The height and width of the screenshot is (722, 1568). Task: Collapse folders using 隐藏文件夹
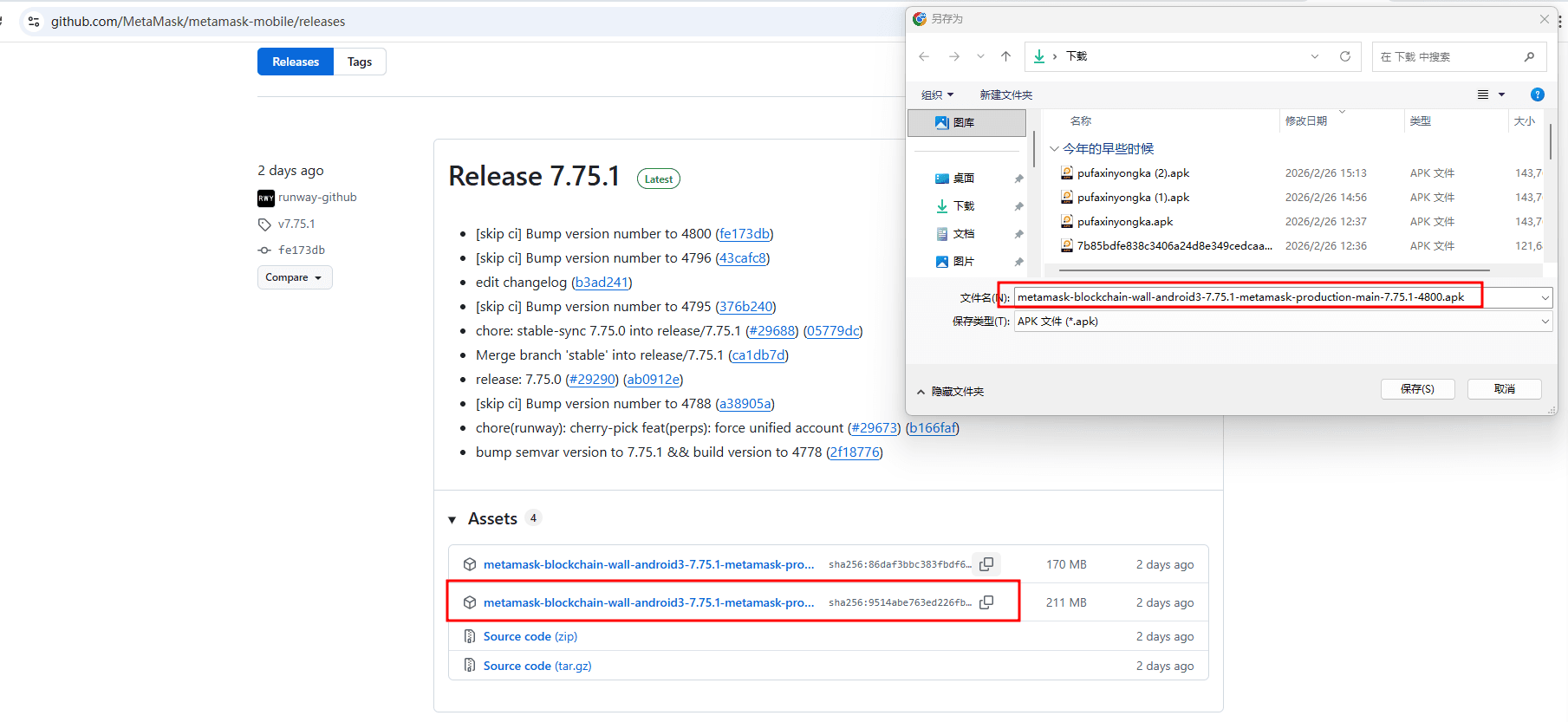tap(950, 392)
